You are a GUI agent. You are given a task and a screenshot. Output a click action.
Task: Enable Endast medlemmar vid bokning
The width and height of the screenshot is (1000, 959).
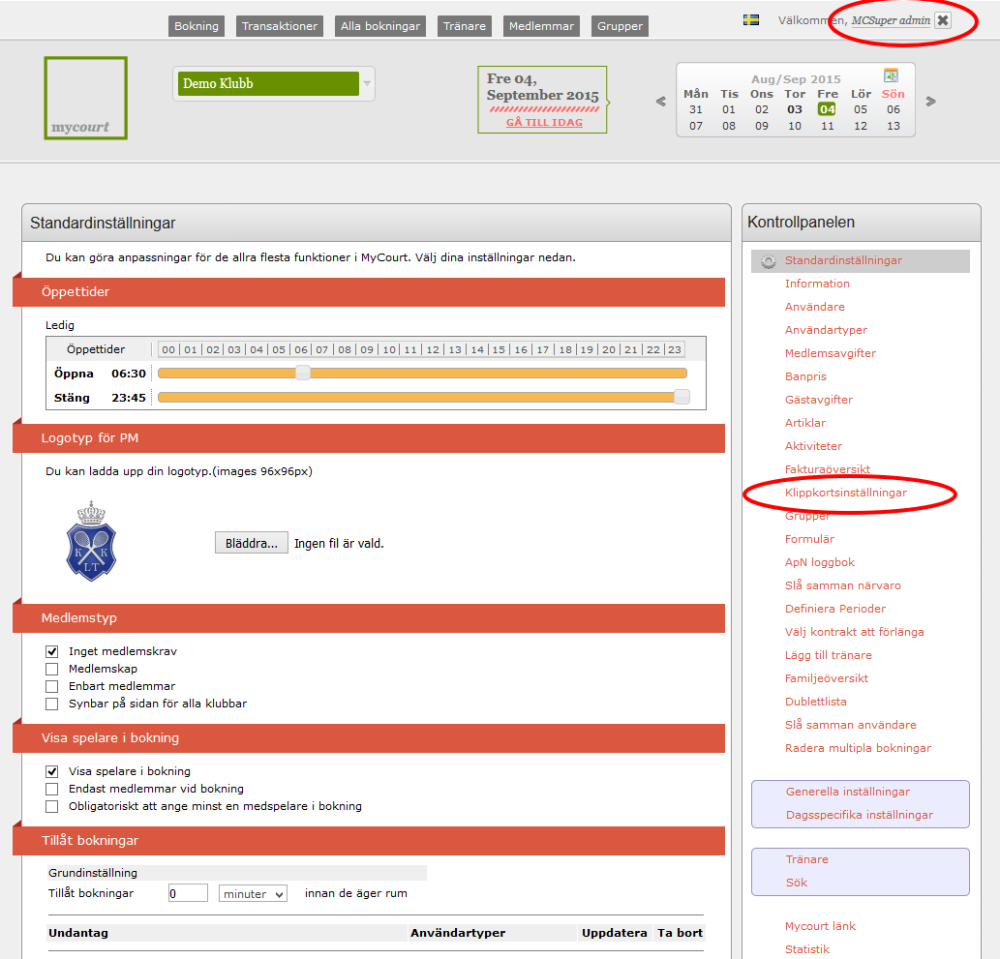[52, 789]
